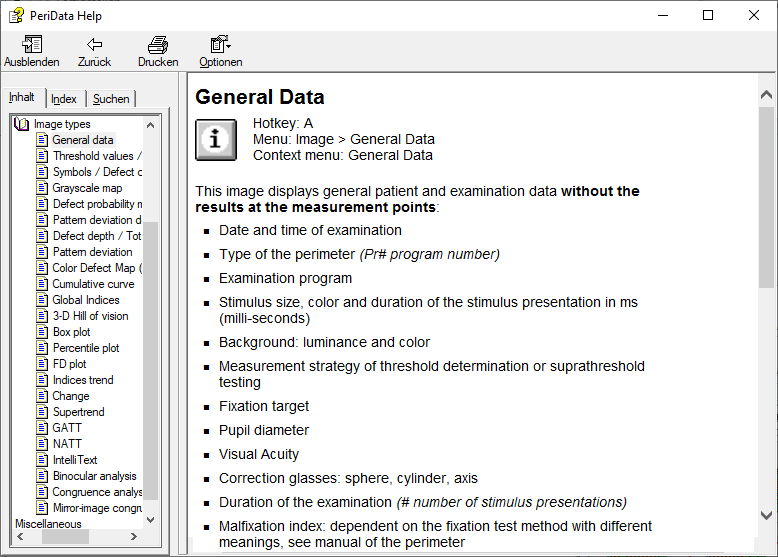Click the General Data heading
The width and height of the screenshot is (778, 557).
tap(259, 97)
